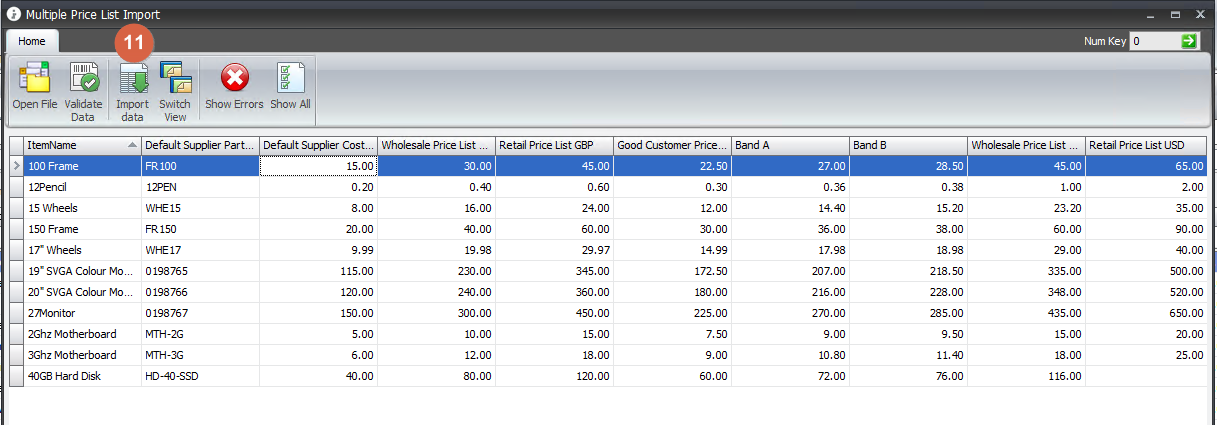Click the Band A column header
The width and height of the screenshot is (1217, 425).
(790, 145)
